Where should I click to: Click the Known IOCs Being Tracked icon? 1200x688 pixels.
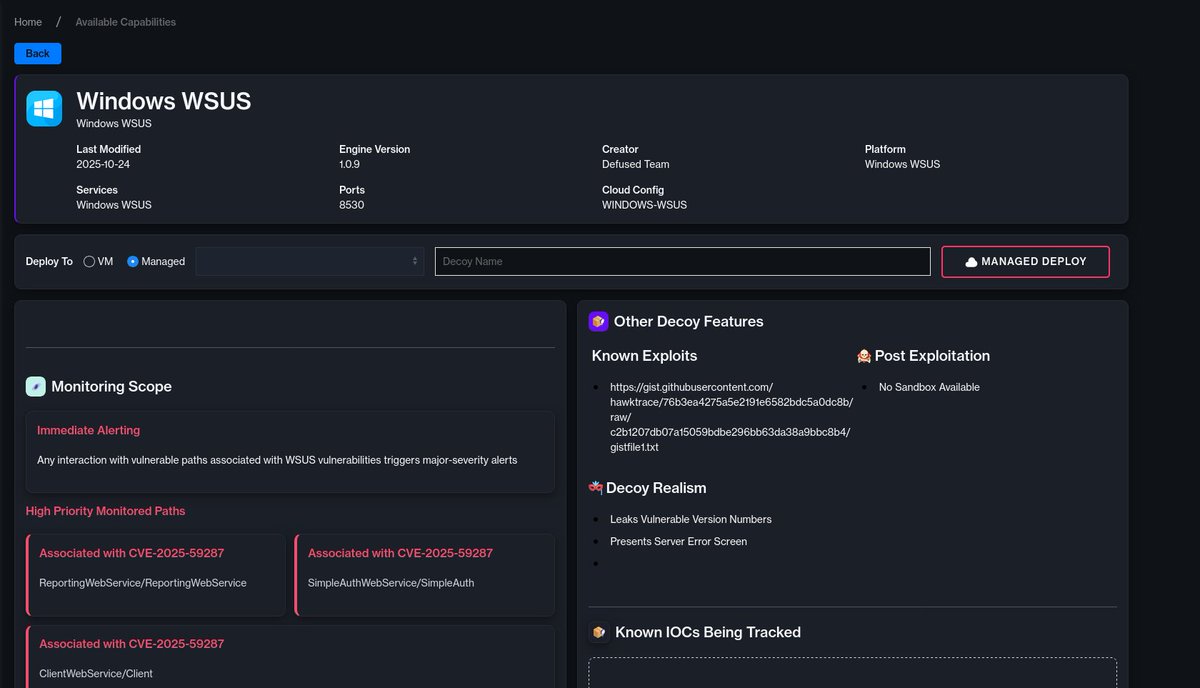point(598,632)
